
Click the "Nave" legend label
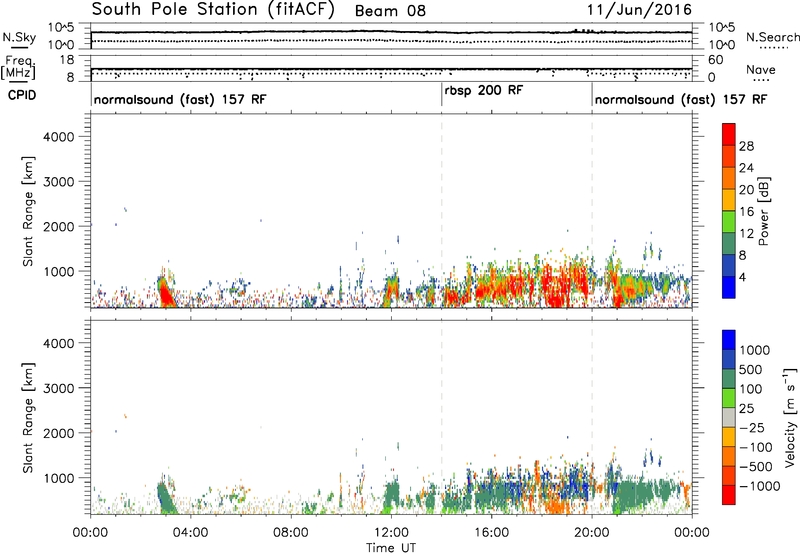tap(760, 69)
